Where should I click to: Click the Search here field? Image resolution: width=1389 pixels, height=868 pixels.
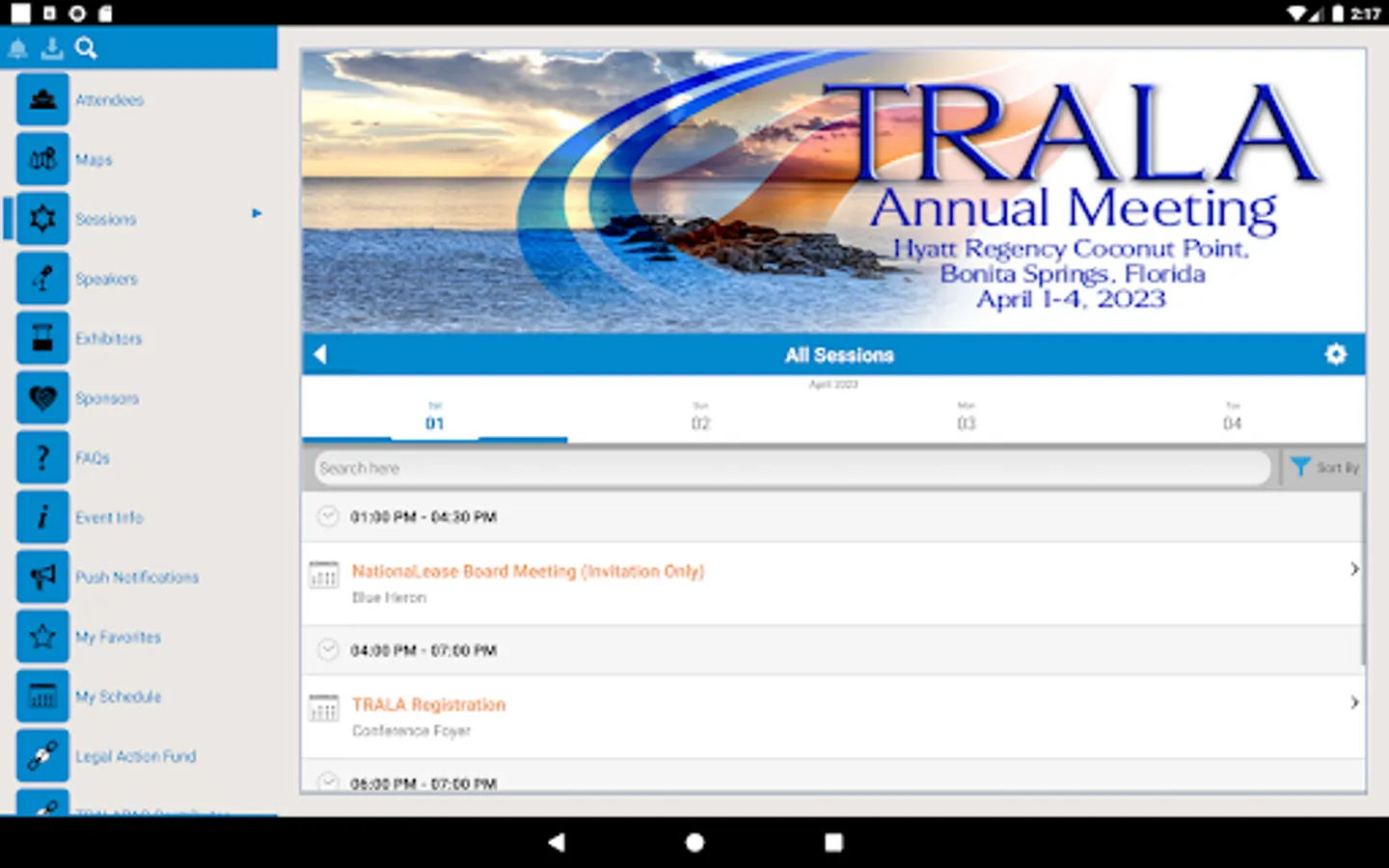pyautogui.click(x=792, y=468)
